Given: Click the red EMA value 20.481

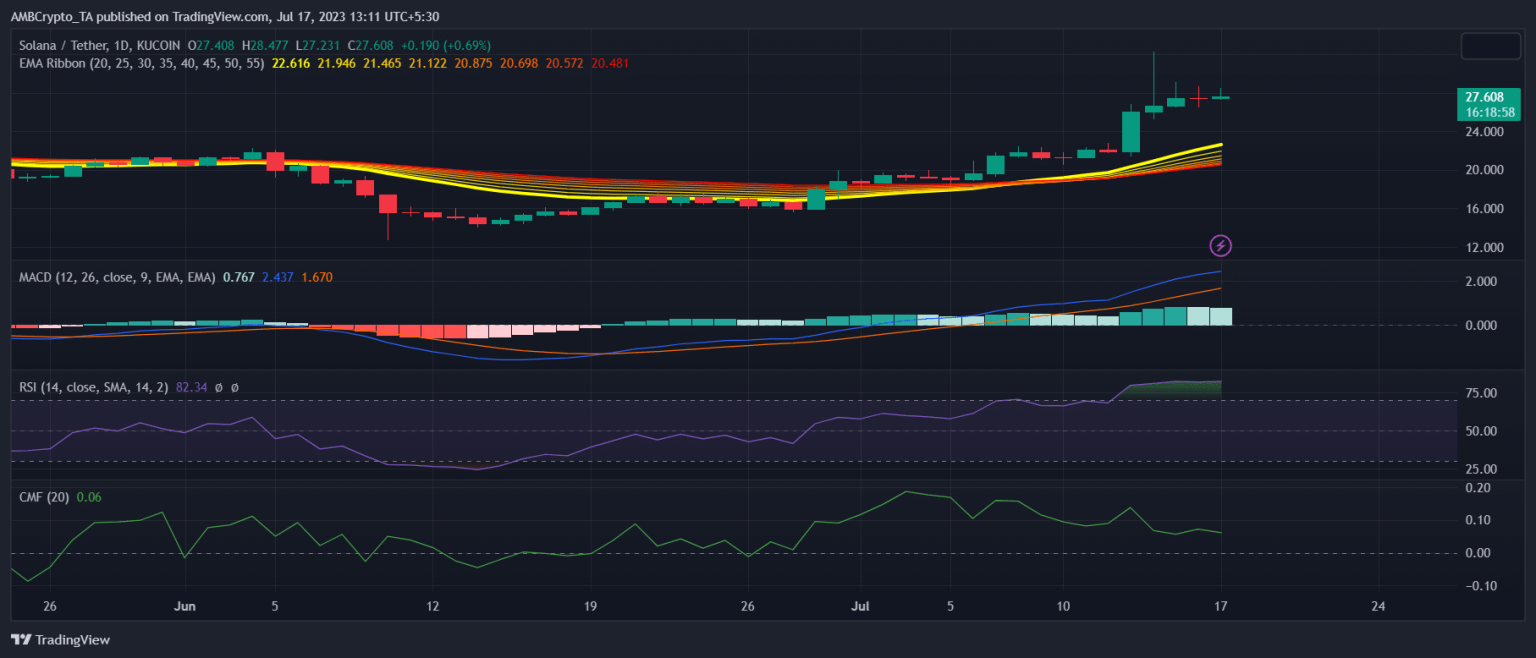Looking at the screenshot, I should click(610, 63).
